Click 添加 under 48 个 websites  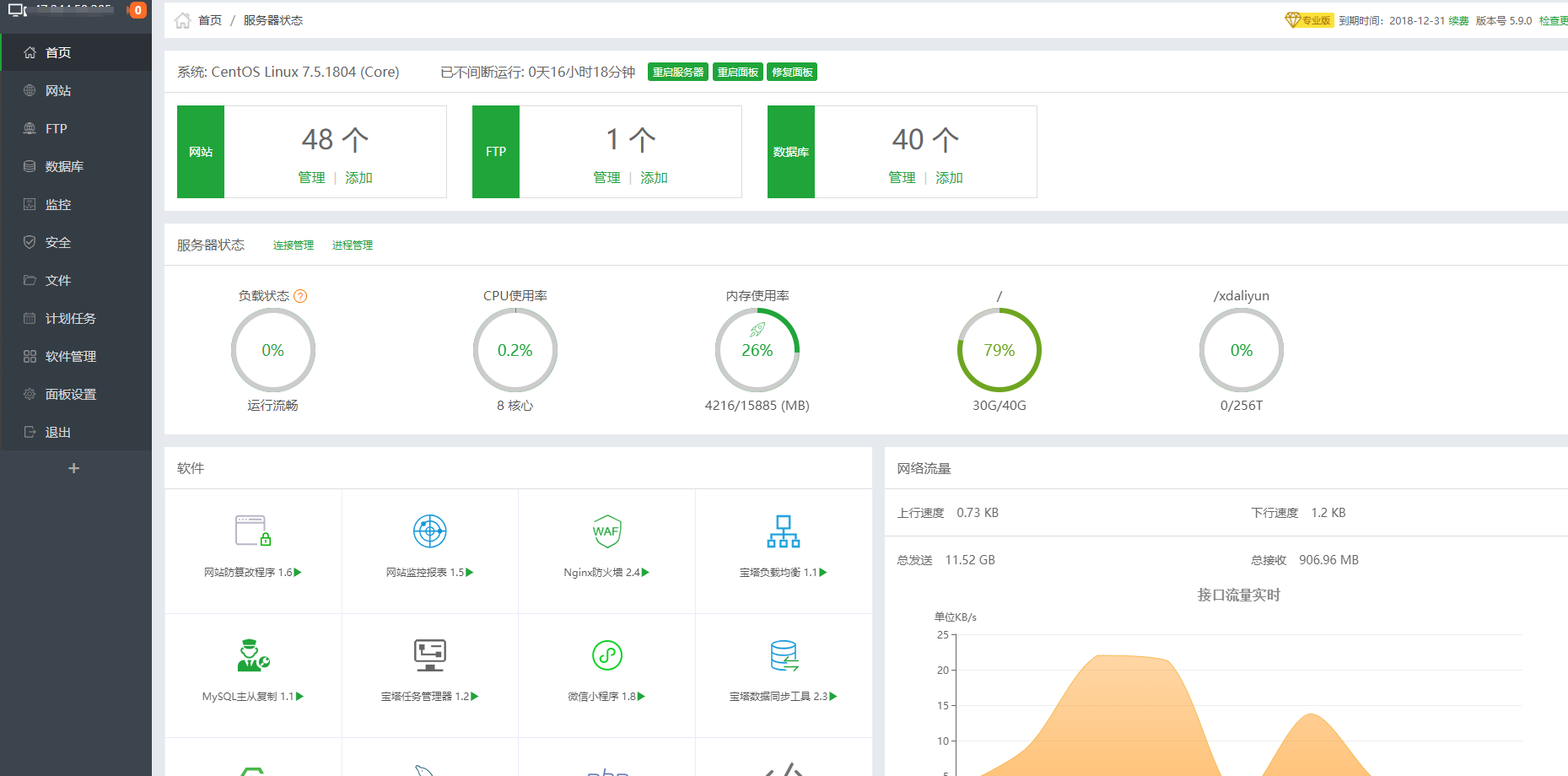coord(358,178)
